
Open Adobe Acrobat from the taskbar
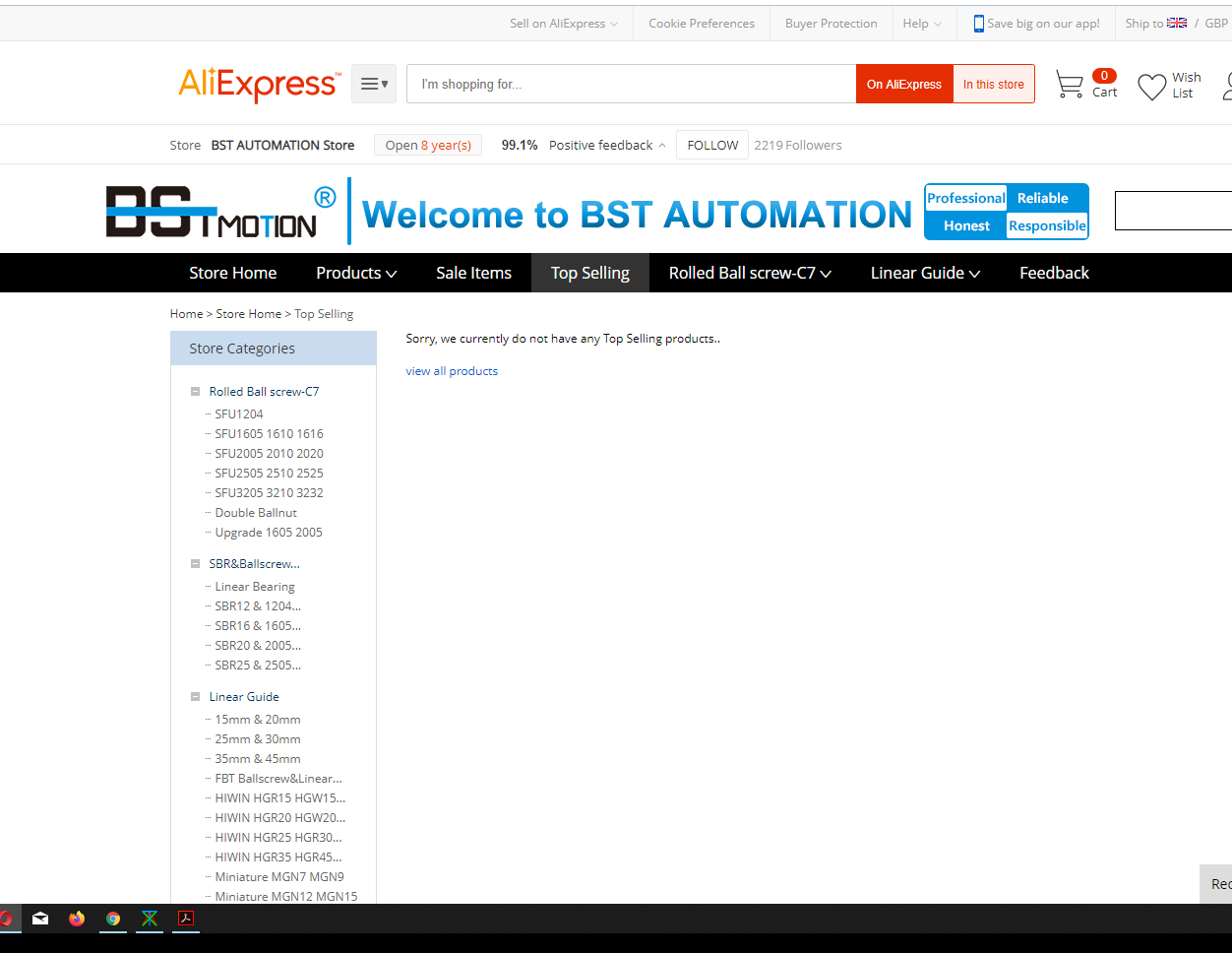point(186,919)
